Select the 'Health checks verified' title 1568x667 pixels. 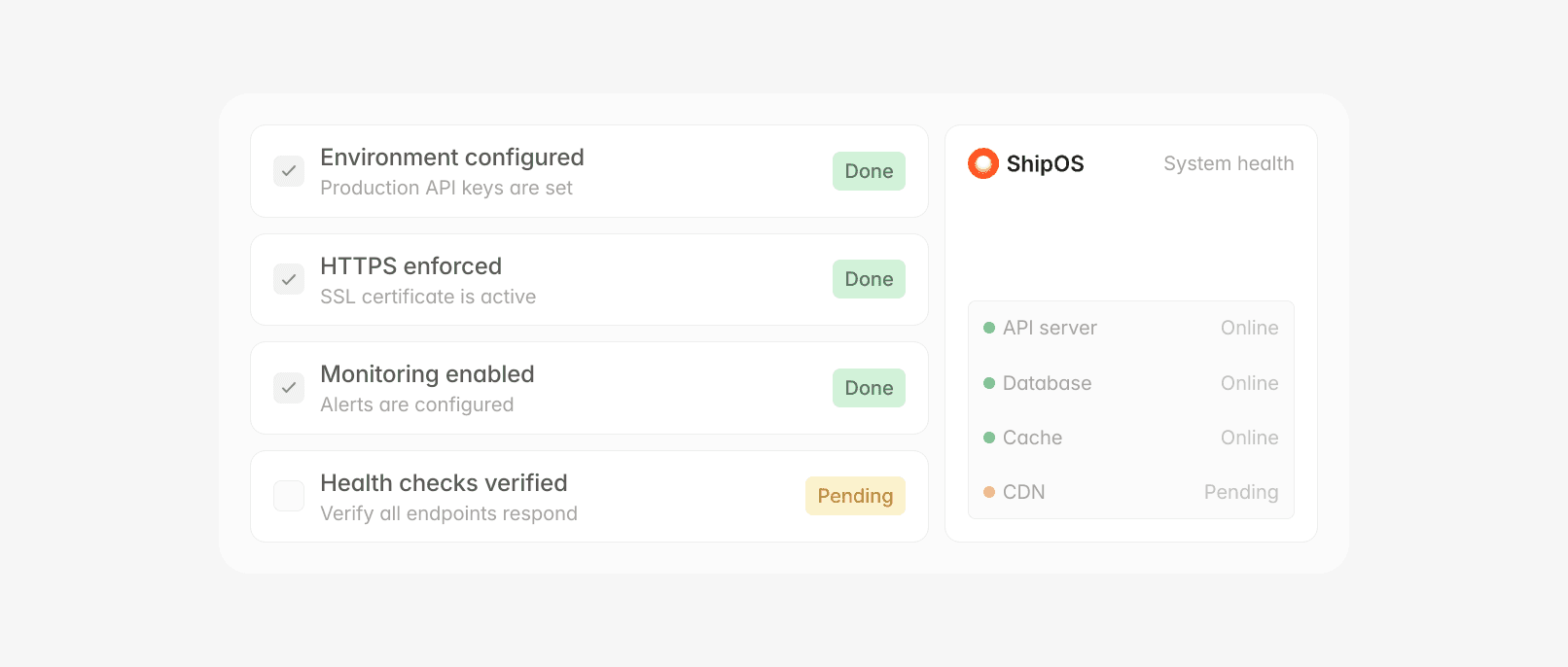click(x=444, y=483)
